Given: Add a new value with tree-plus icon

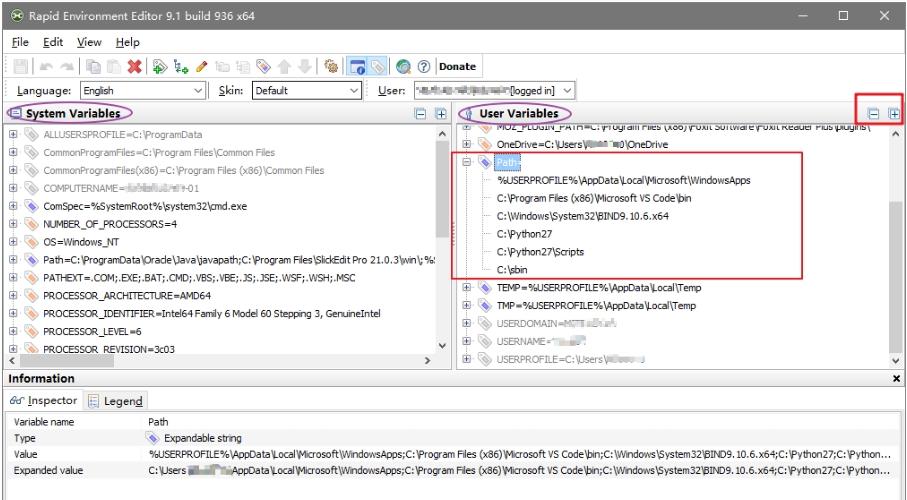Looking at the screenshot, I should tap(181, 67).
